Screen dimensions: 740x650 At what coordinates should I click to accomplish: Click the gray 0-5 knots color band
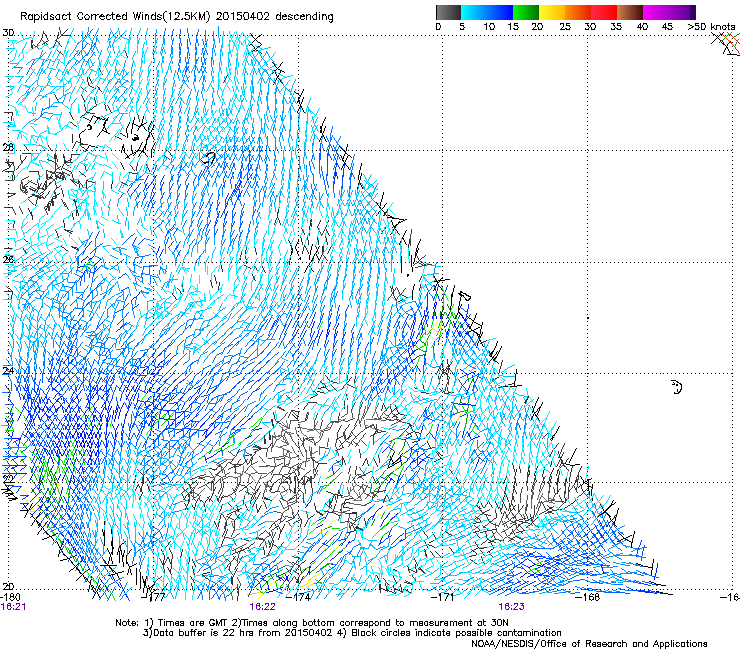(x=448, y=12)
